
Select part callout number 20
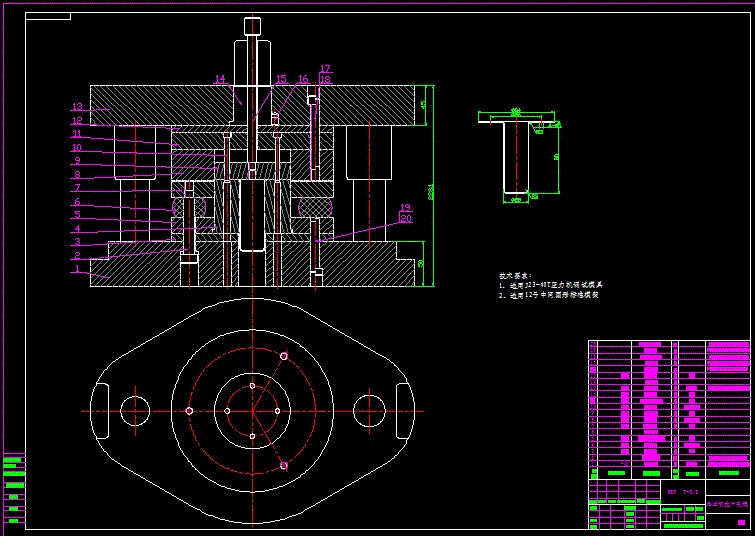[x=405, y=218]
